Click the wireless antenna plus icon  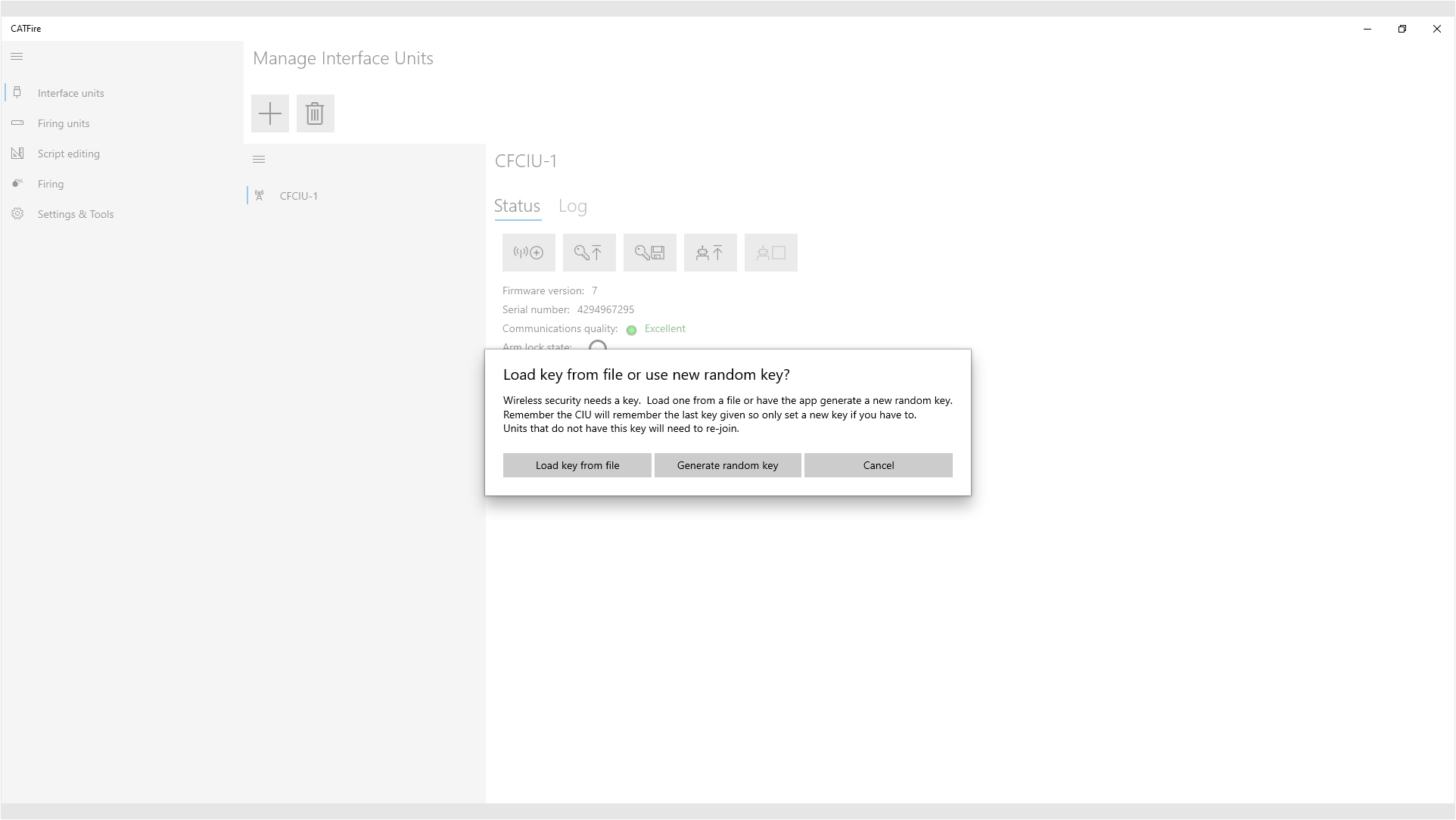[x=528, y=253]
